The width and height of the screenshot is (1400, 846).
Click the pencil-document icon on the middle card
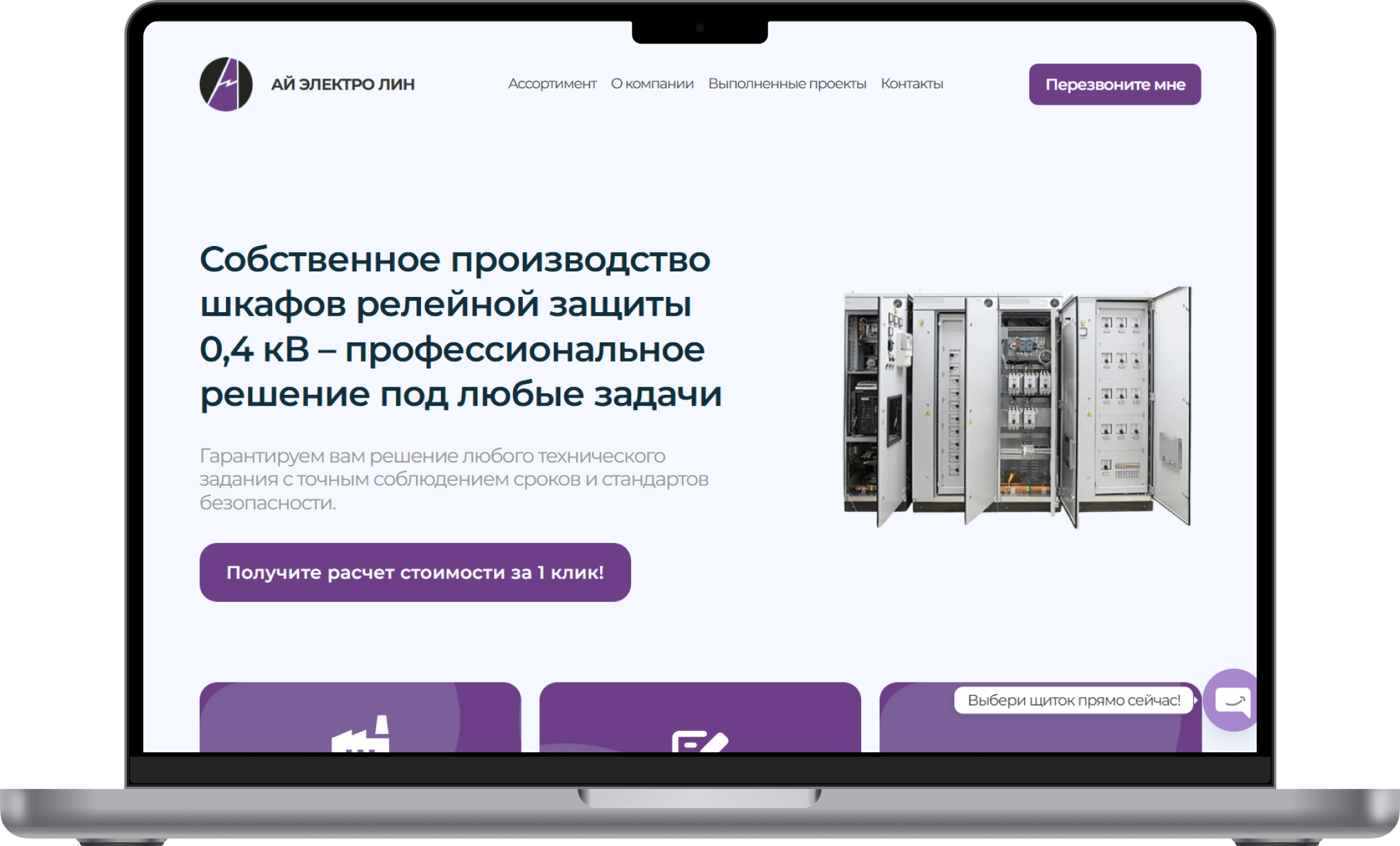click(699, 741)
